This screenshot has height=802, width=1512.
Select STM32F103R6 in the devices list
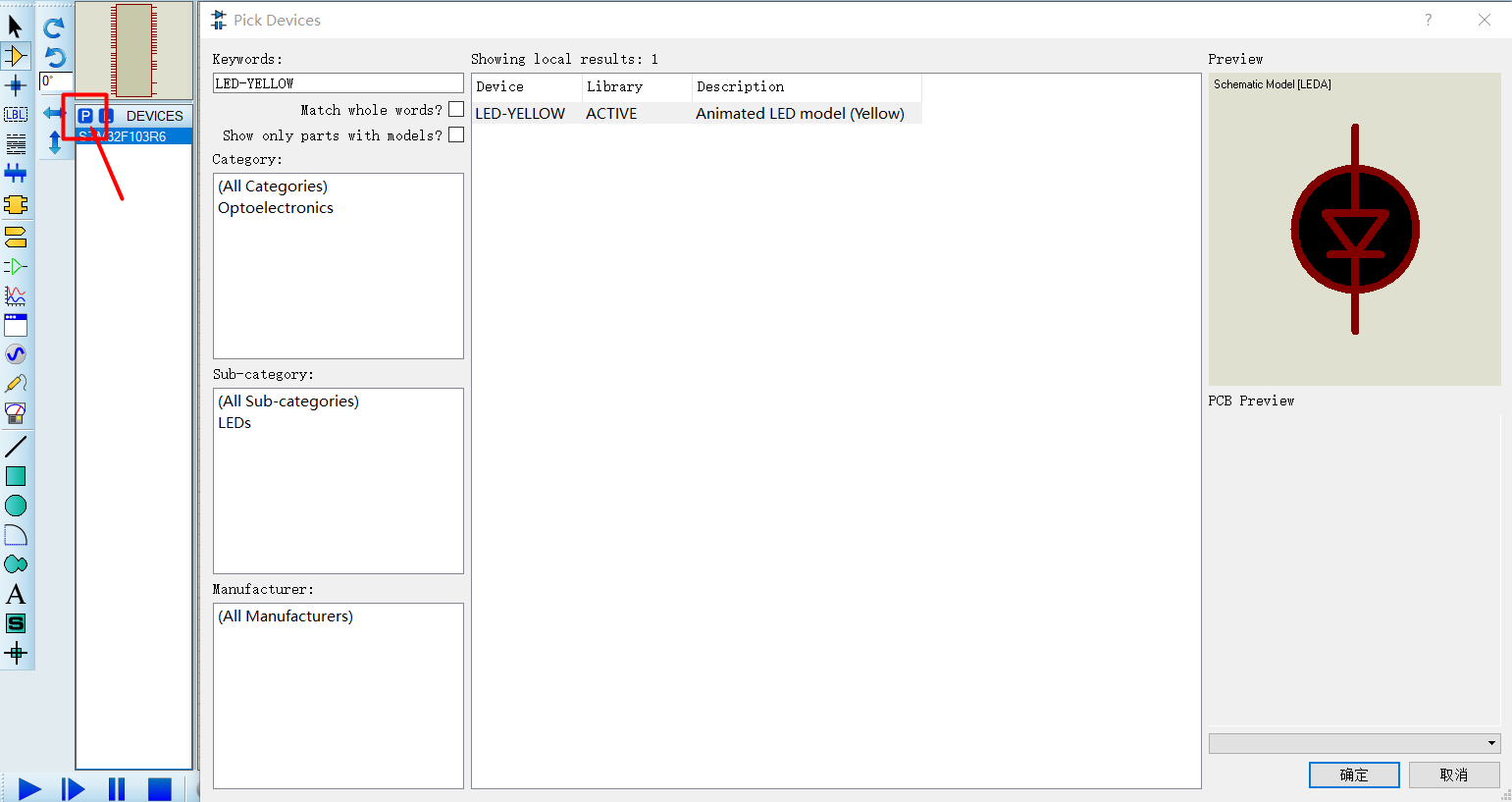[134, 136]
